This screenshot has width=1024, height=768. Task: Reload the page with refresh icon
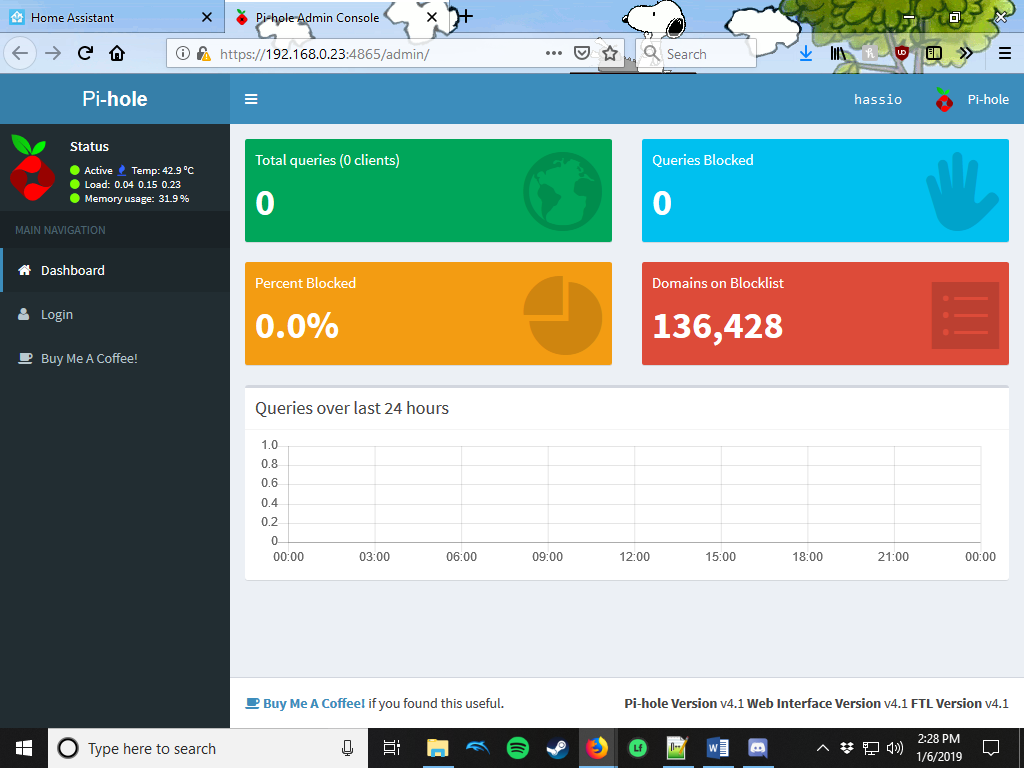[84, 53]
